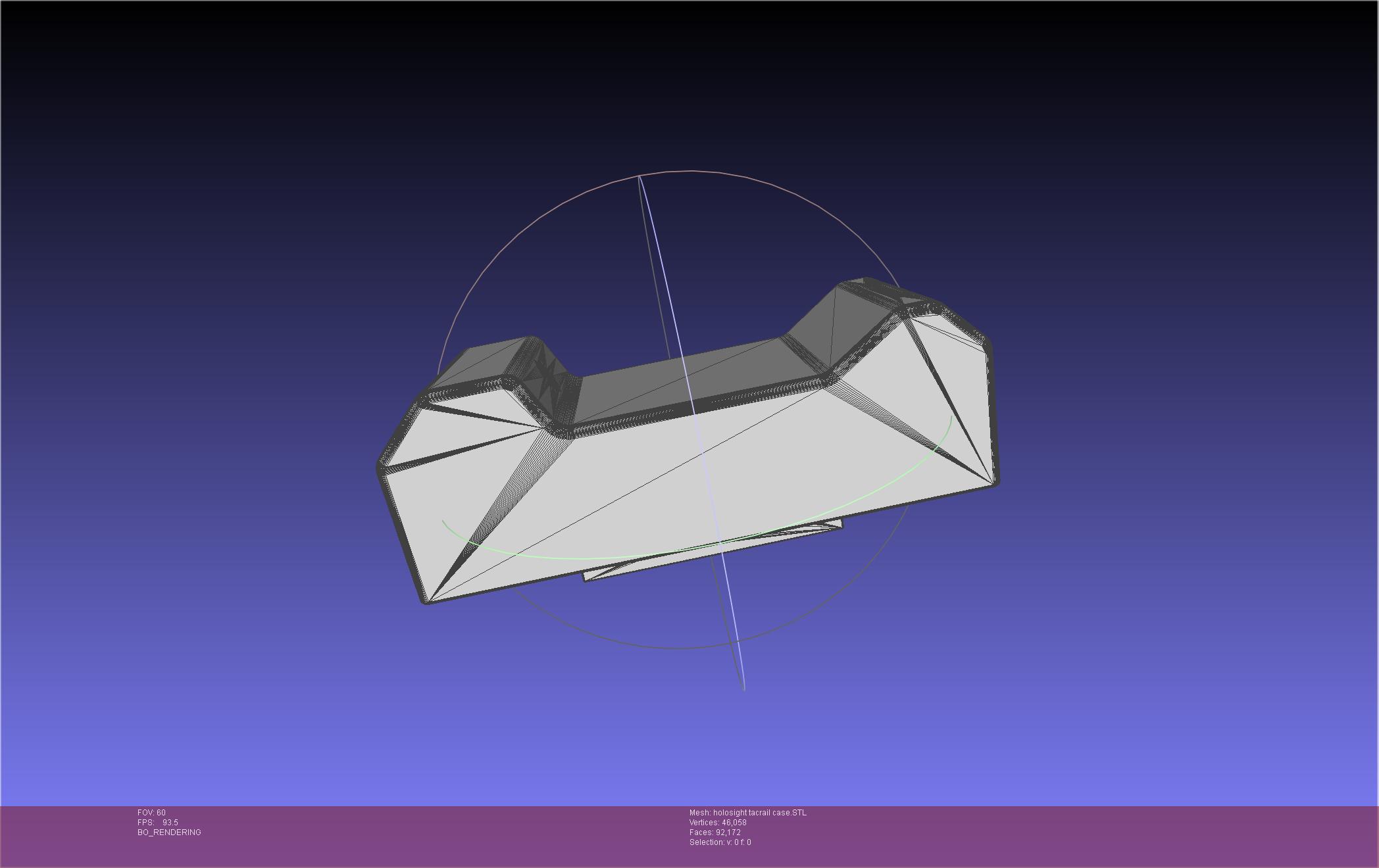Click the Faces count label
The width and height of the screenshot is (1379, 868).
click(x=715, y=832)
